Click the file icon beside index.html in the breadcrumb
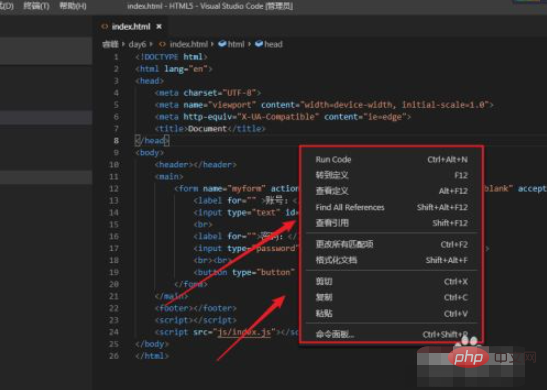Screen dimensions: 547x390 162,44
